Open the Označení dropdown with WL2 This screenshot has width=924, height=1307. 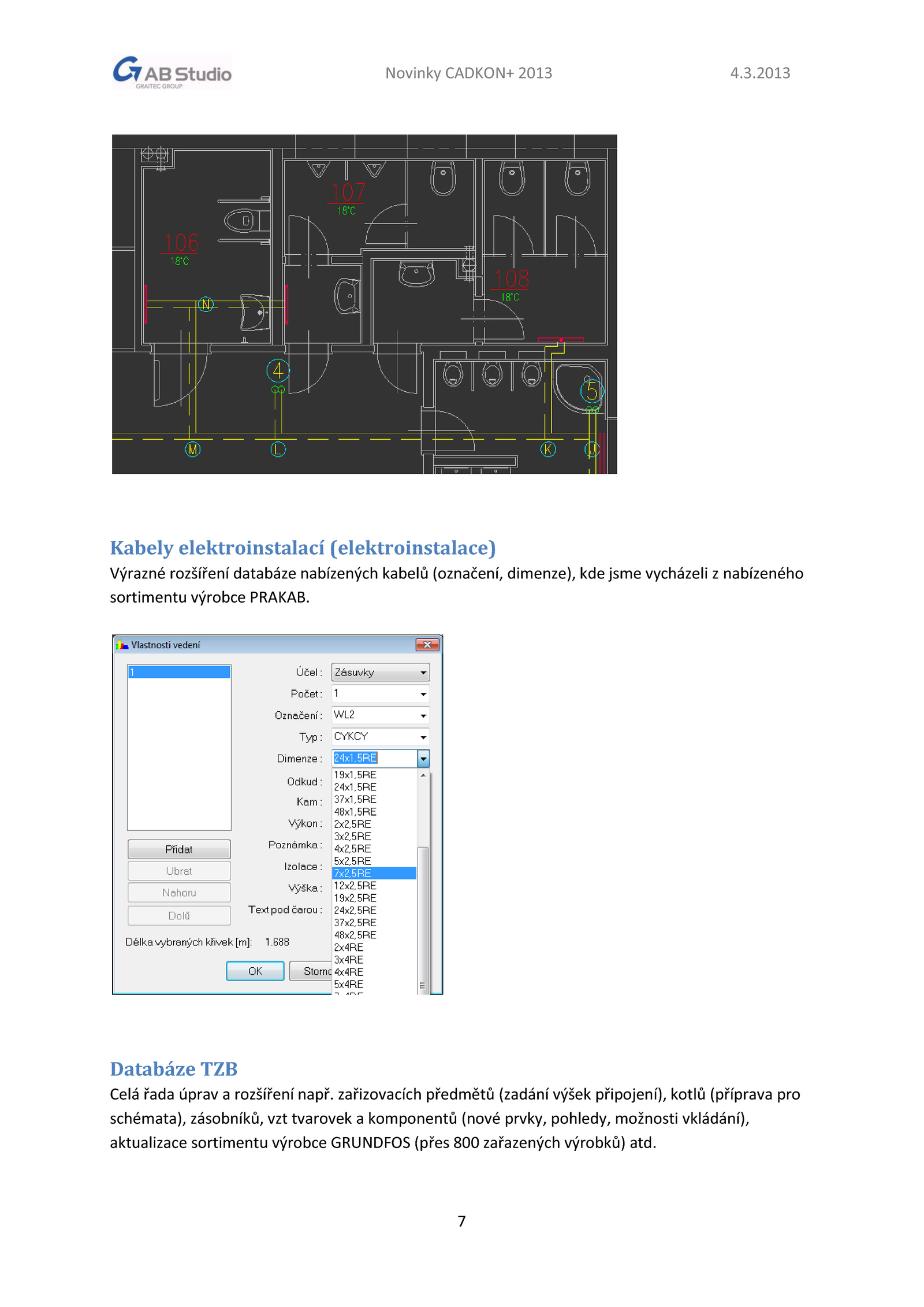pyautogui.click(x=381, y=715)
